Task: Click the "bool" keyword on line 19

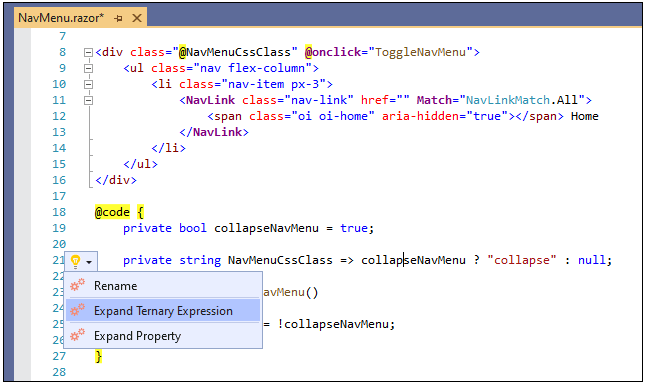Action: tap(193, 228)
